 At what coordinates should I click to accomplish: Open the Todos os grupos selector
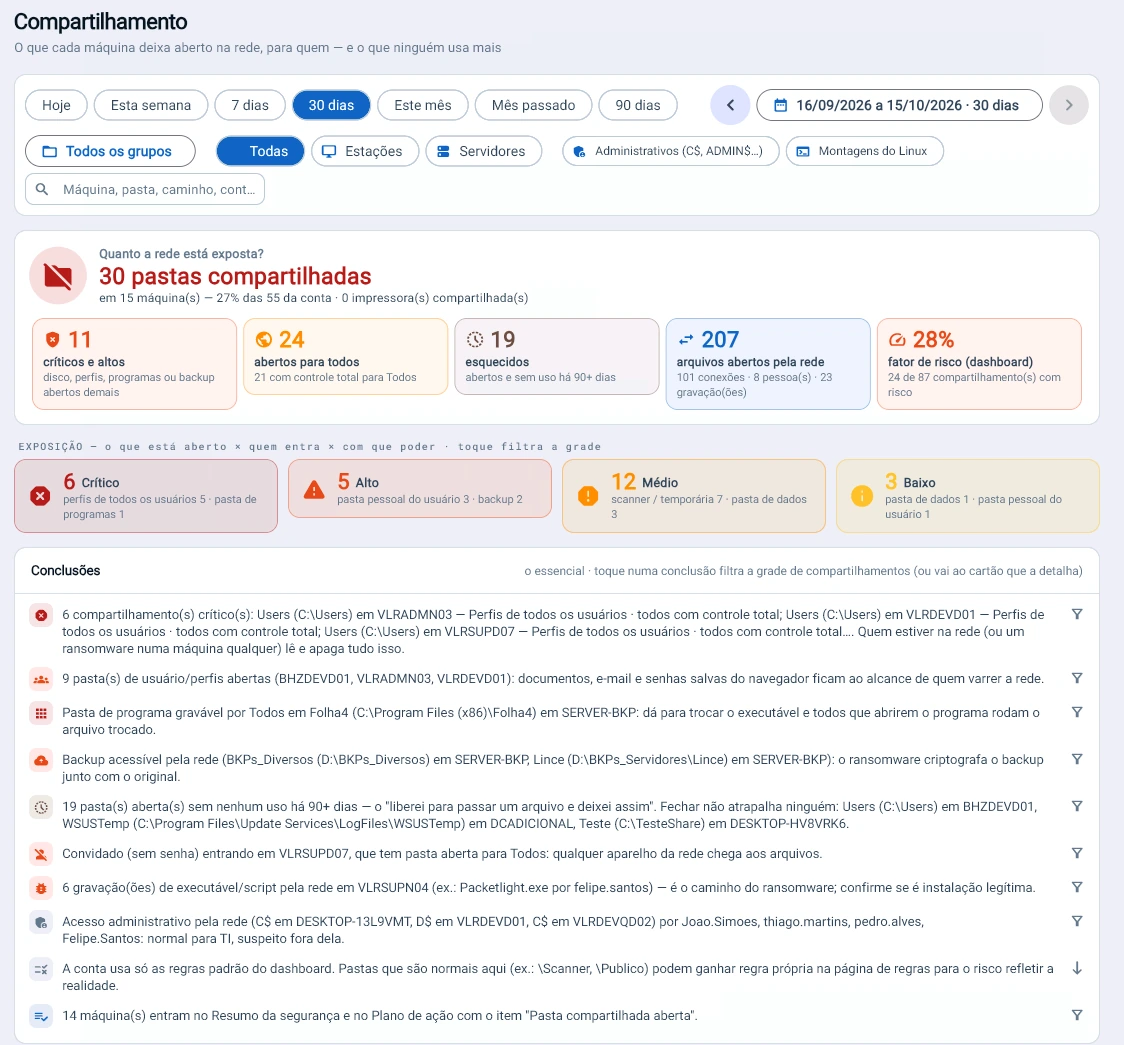click(x=110, y=151)
